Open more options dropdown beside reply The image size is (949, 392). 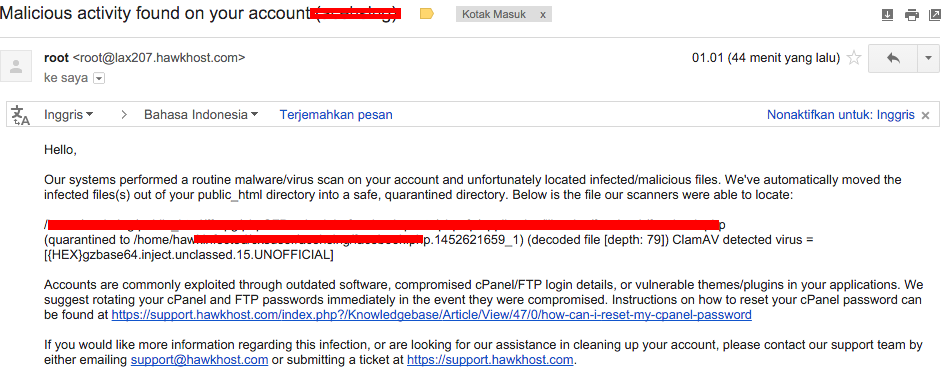pos(928,59)
